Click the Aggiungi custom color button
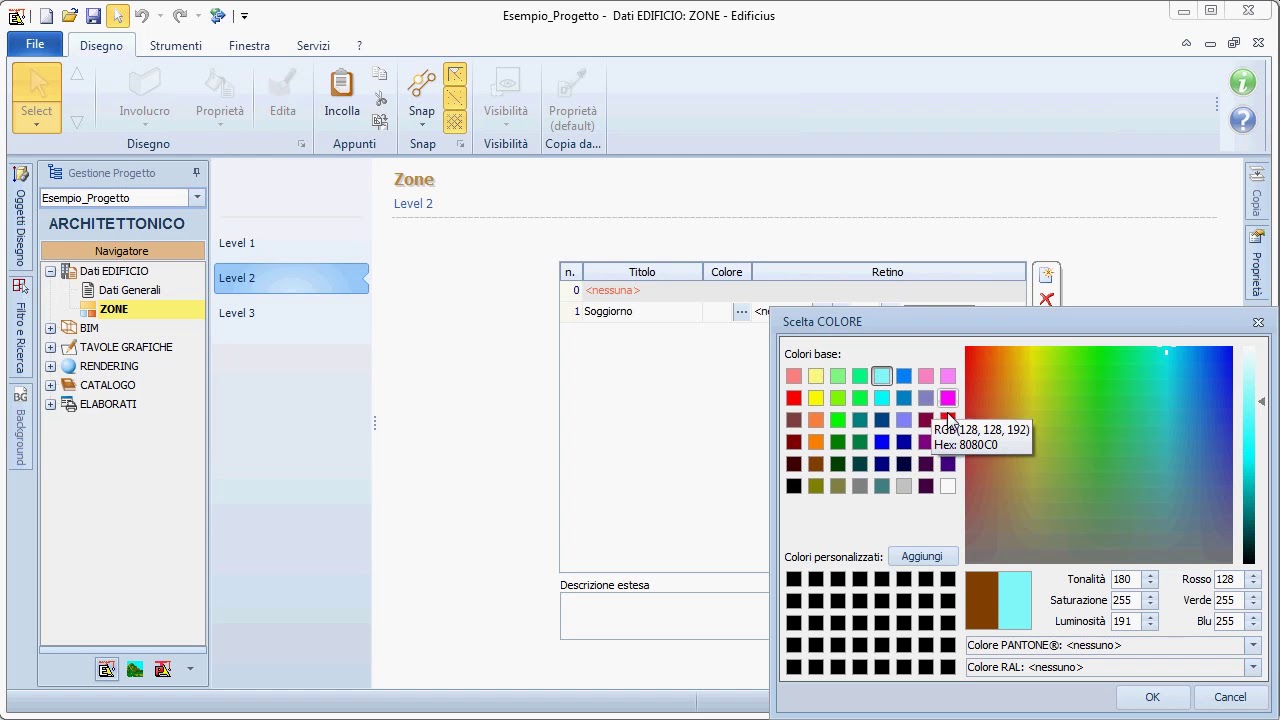 [922, 556]
